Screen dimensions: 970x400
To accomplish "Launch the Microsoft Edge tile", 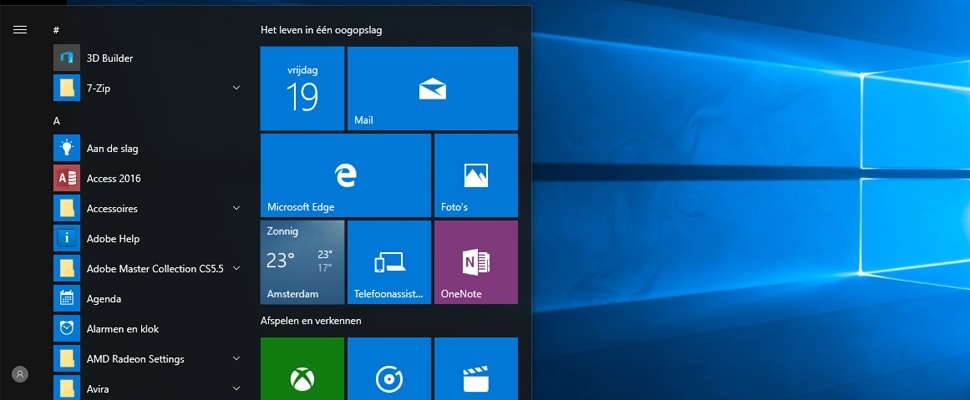I will click(345, 176).
